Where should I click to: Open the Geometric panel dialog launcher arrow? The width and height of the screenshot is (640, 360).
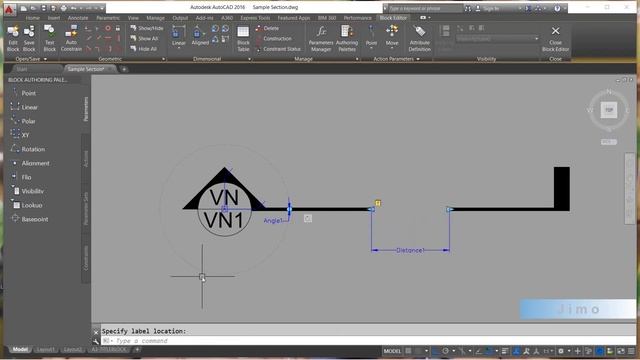click(164, 59)
